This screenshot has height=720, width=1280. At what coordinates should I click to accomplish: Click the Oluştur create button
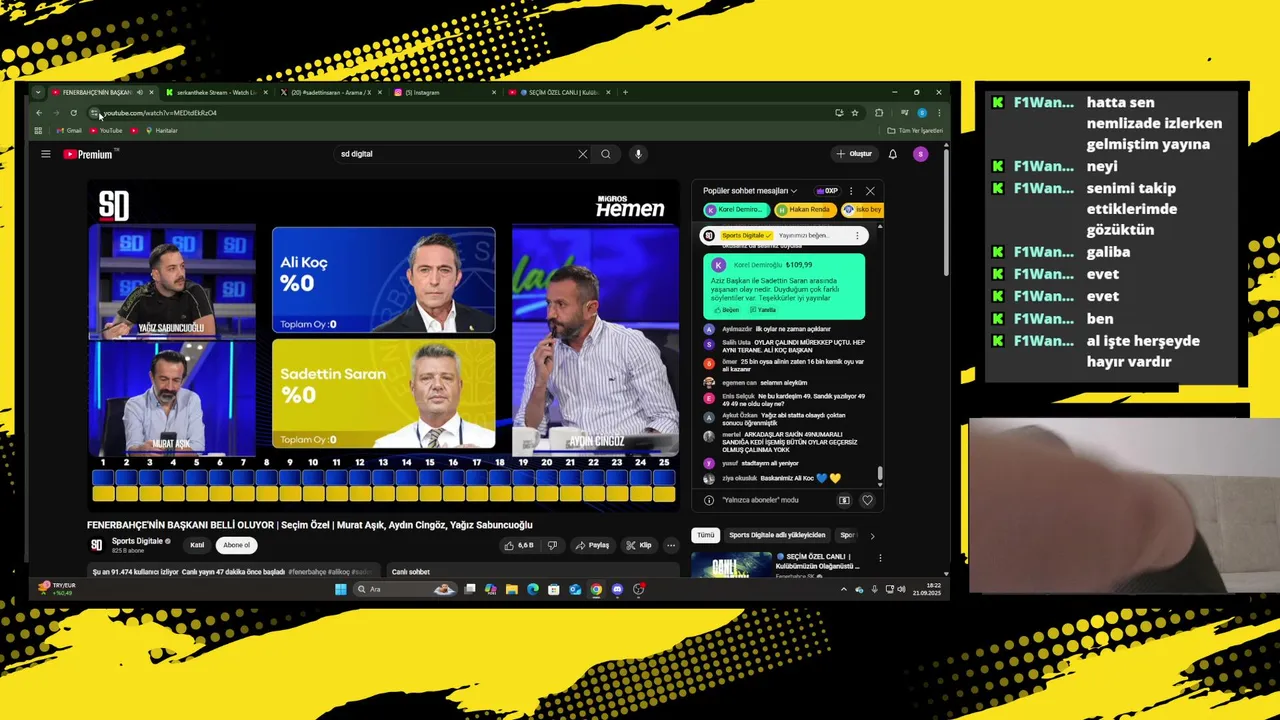click(854, 154)
